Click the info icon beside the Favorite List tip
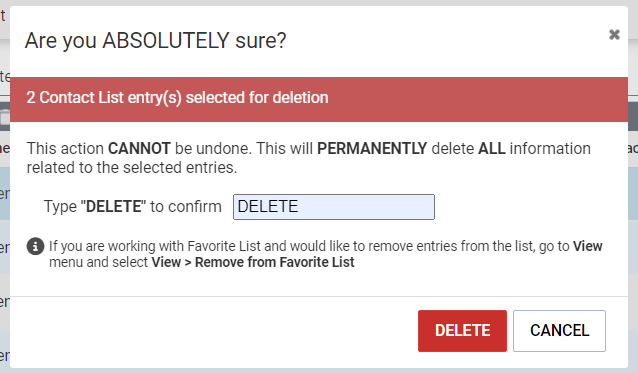 [x=35, y=246]
